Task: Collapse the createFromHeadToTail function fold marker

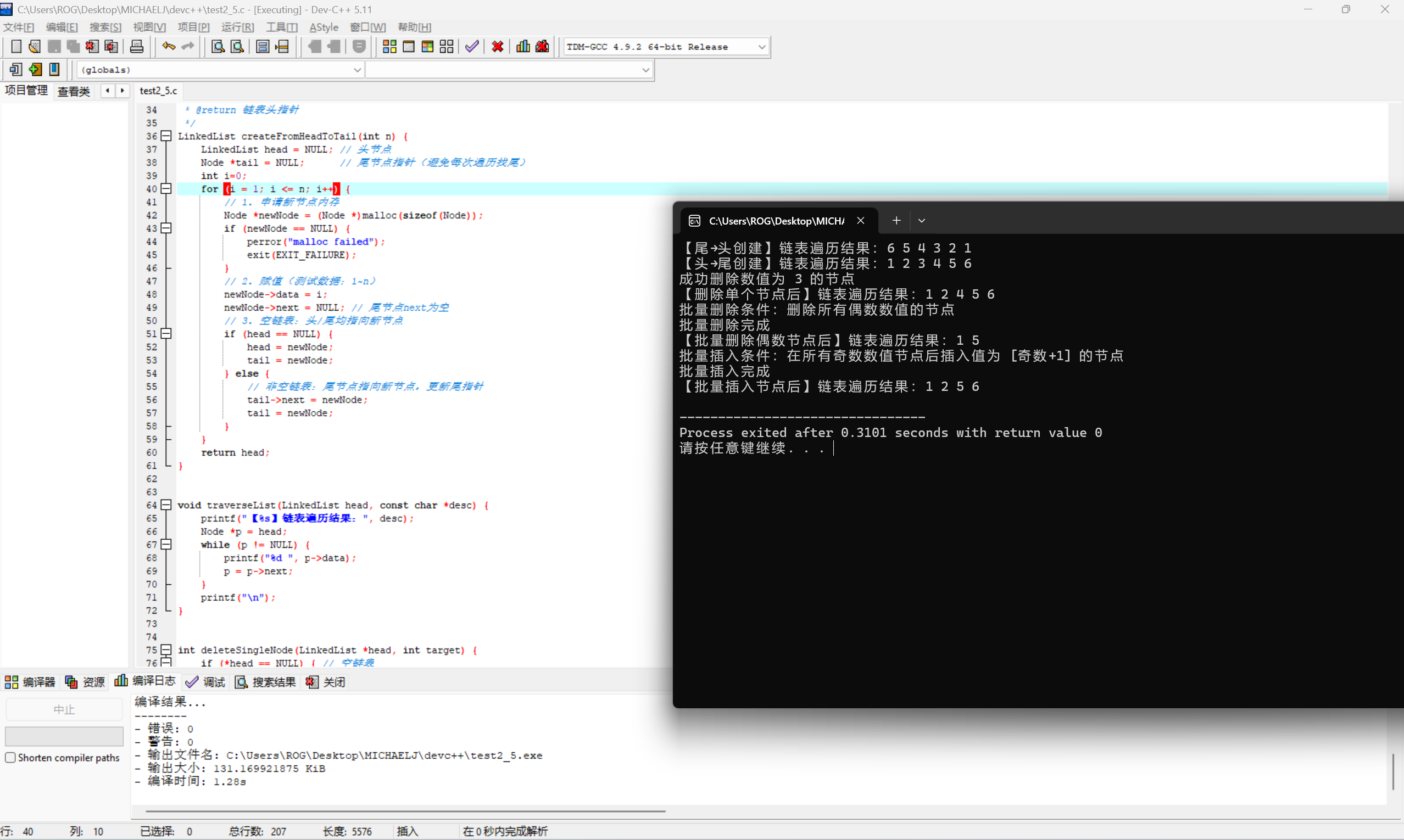Action: (x=166, y=136)
